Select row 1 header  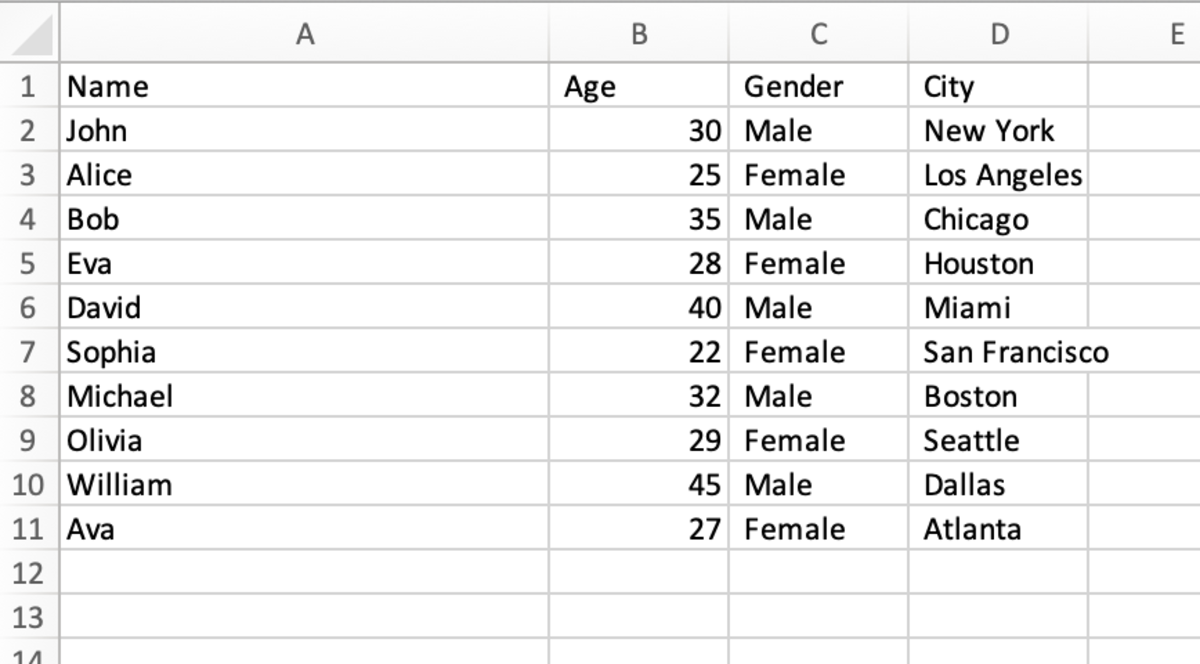[x=28, y=86]
